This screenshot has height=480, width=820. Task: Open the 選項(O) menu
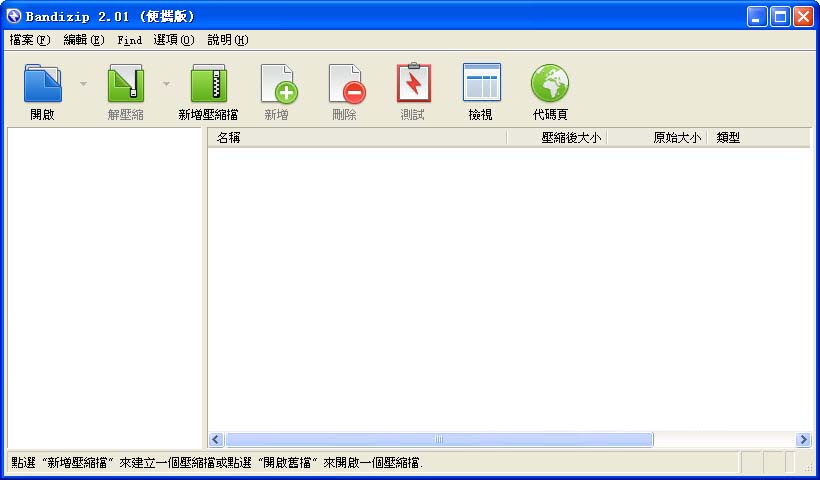click(x=174, y=40)
